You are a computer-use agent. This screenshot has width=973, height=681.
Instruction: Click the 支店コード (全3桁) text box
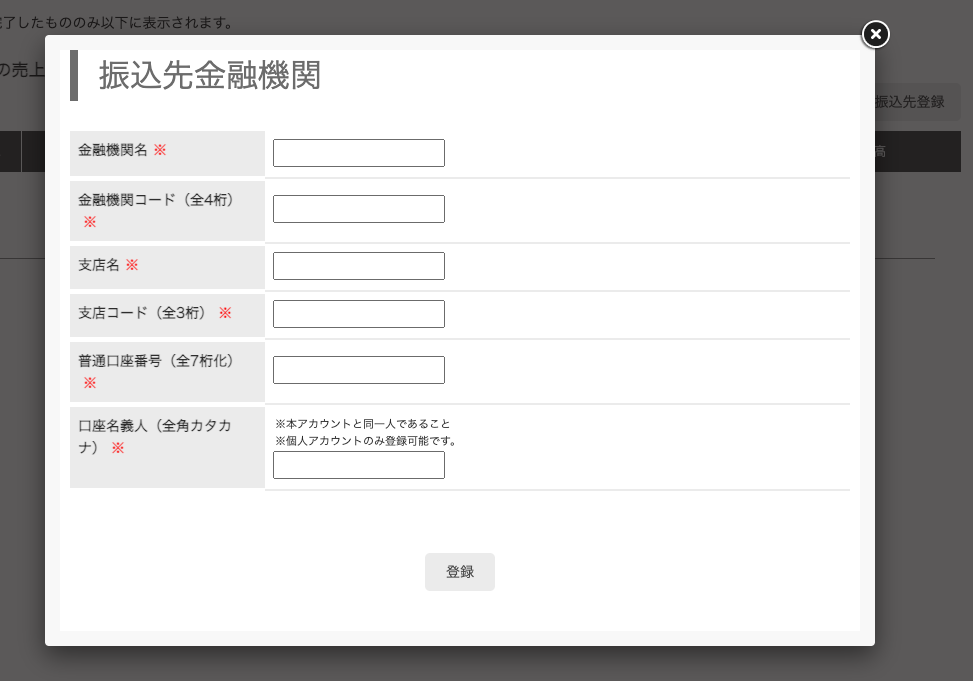tap(358, 314)
